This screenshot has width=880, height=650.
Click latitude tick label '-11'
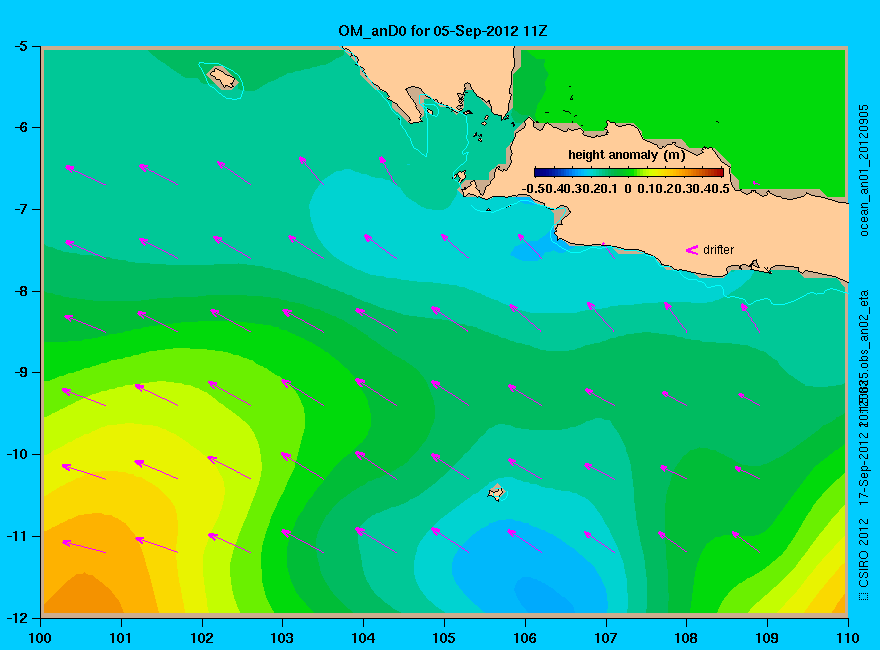click(18, 536)
